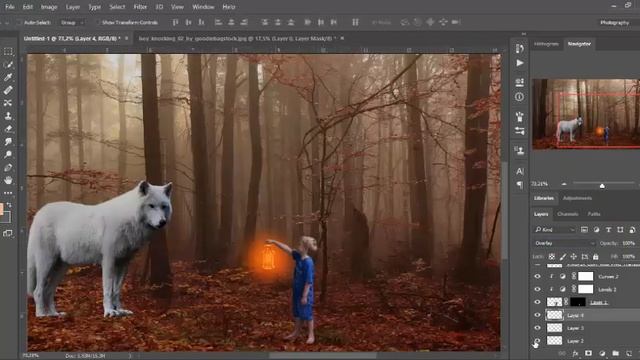Select the Eyedropper tool
The image size is (640, 360).
pos(8,77)
